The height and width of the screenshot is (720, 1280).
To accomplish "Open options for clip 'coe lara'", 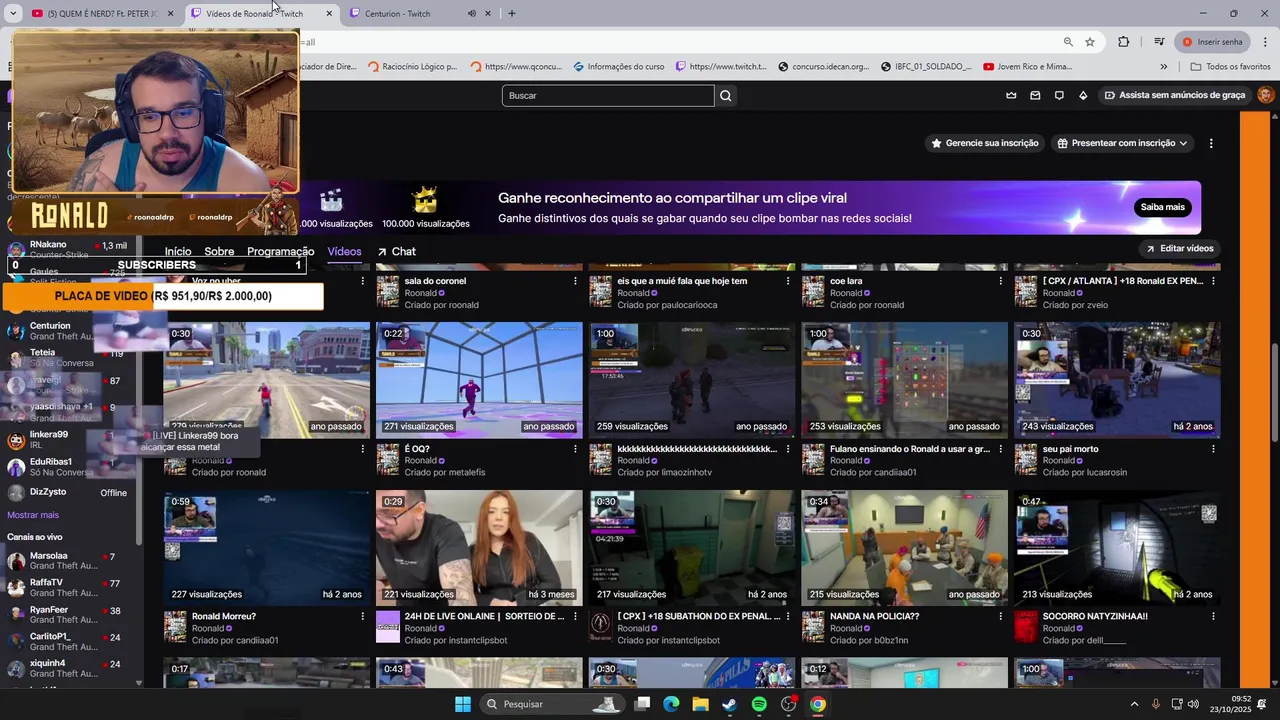I will pyautogui.click(x=1000, y=281).
